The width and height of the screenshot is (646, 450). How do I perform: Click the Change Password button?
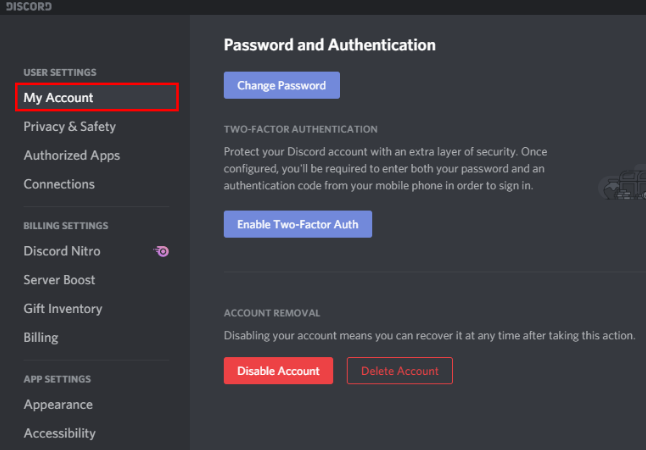point(282,85)
